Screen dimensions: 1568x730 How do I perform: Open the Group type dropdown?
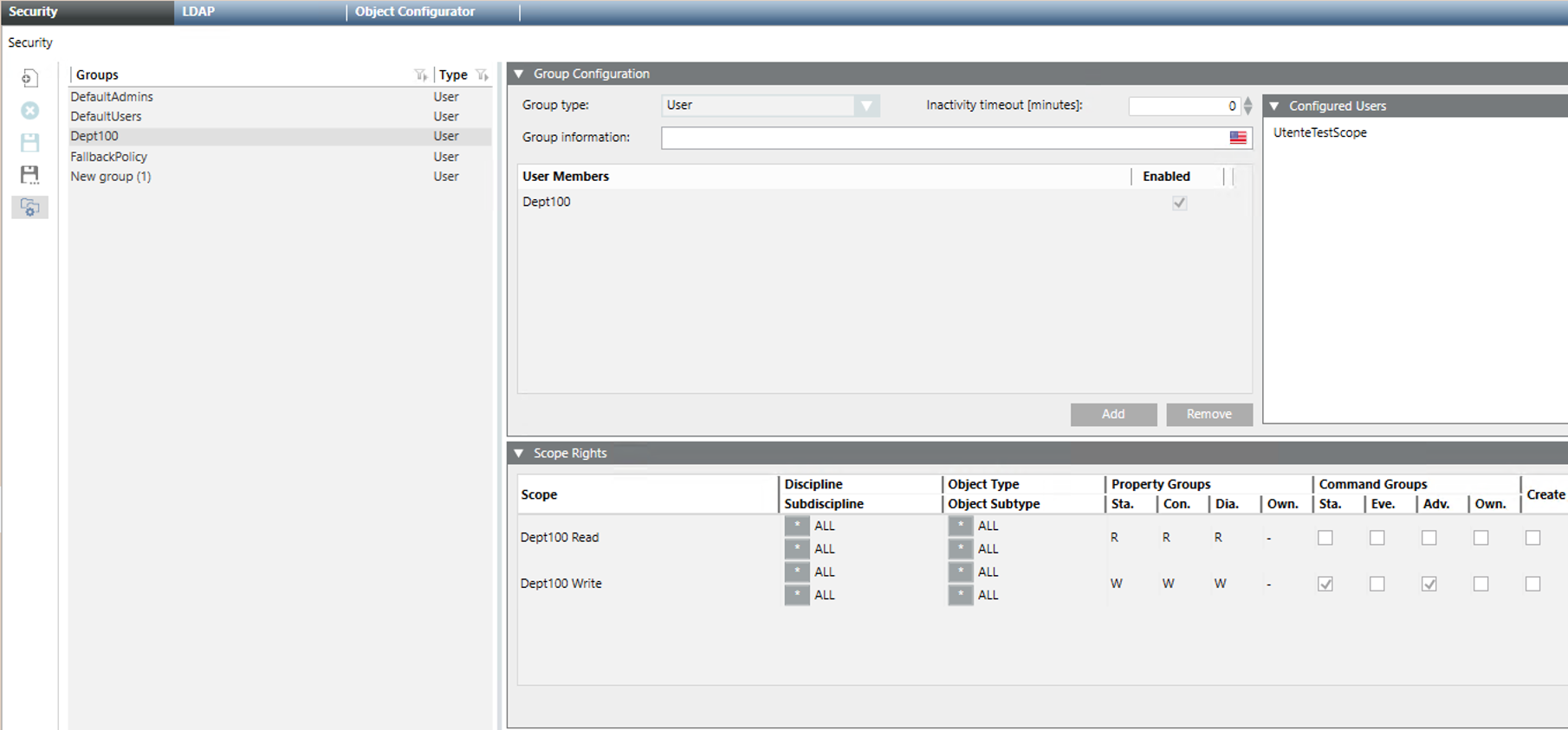[x=865, y=106]
